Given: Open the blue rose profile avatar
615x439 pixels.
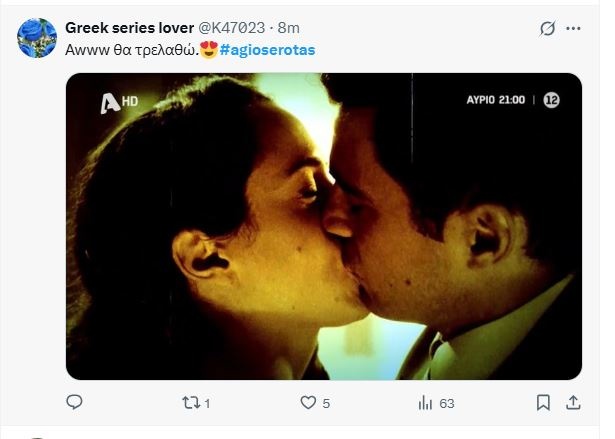Looking at the screenshot, I should [37, 38].
